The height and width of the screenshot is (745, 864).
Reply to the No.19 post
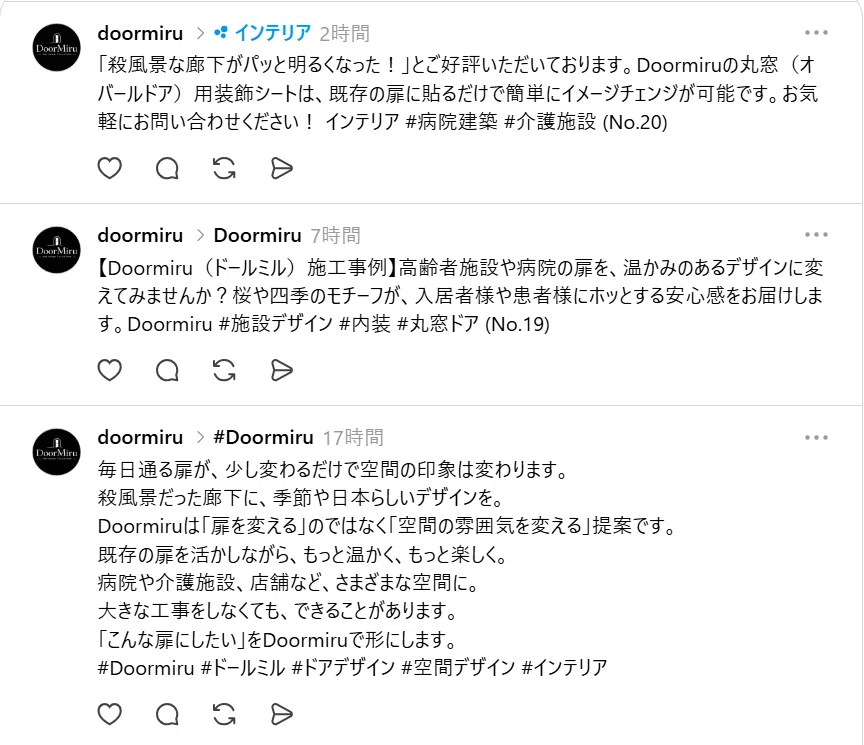(x=167, y=370)
